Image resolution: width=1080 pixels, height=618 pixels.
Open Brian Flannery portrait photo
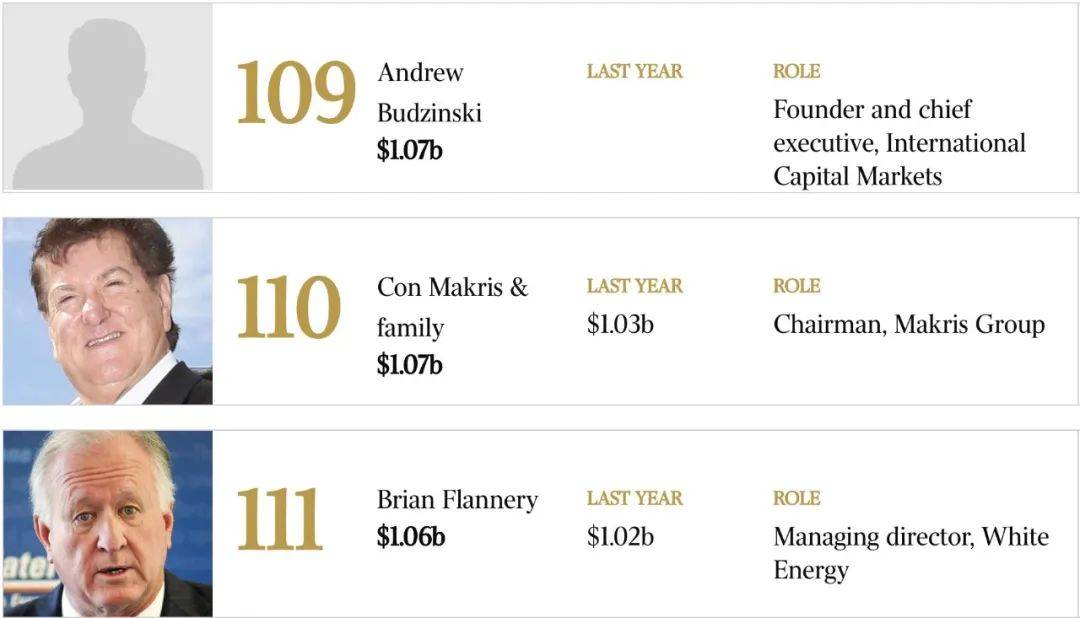pyautogui.click(x=108, y=524)
